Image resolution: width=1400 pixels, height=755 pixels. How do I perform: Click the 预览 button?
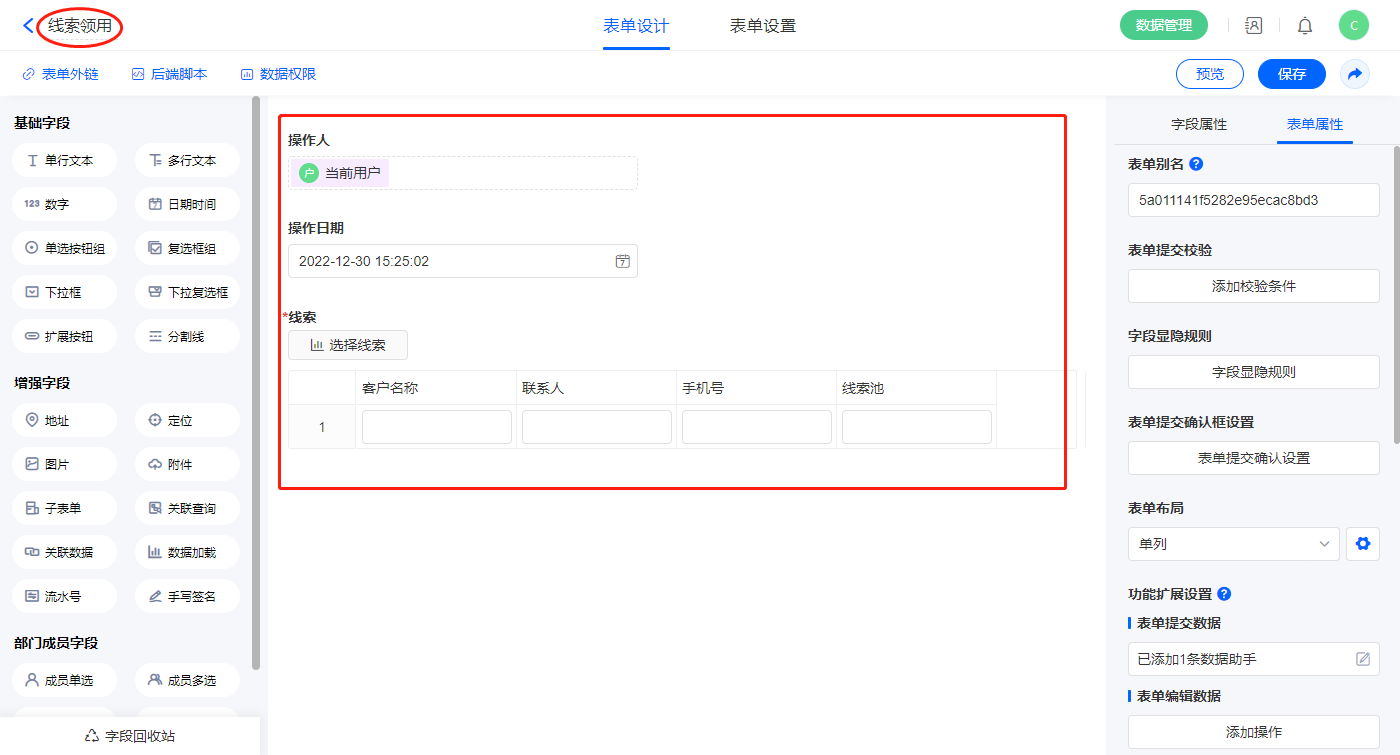point(1209,74)
